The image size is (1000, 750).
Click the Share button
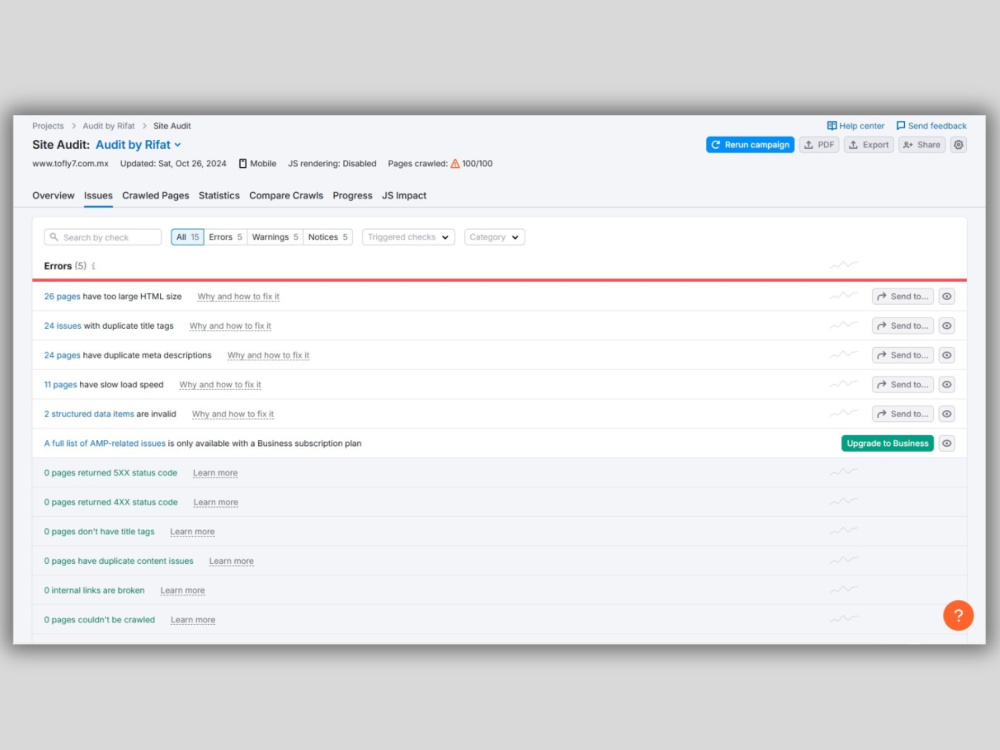click(x=922, y=145)
